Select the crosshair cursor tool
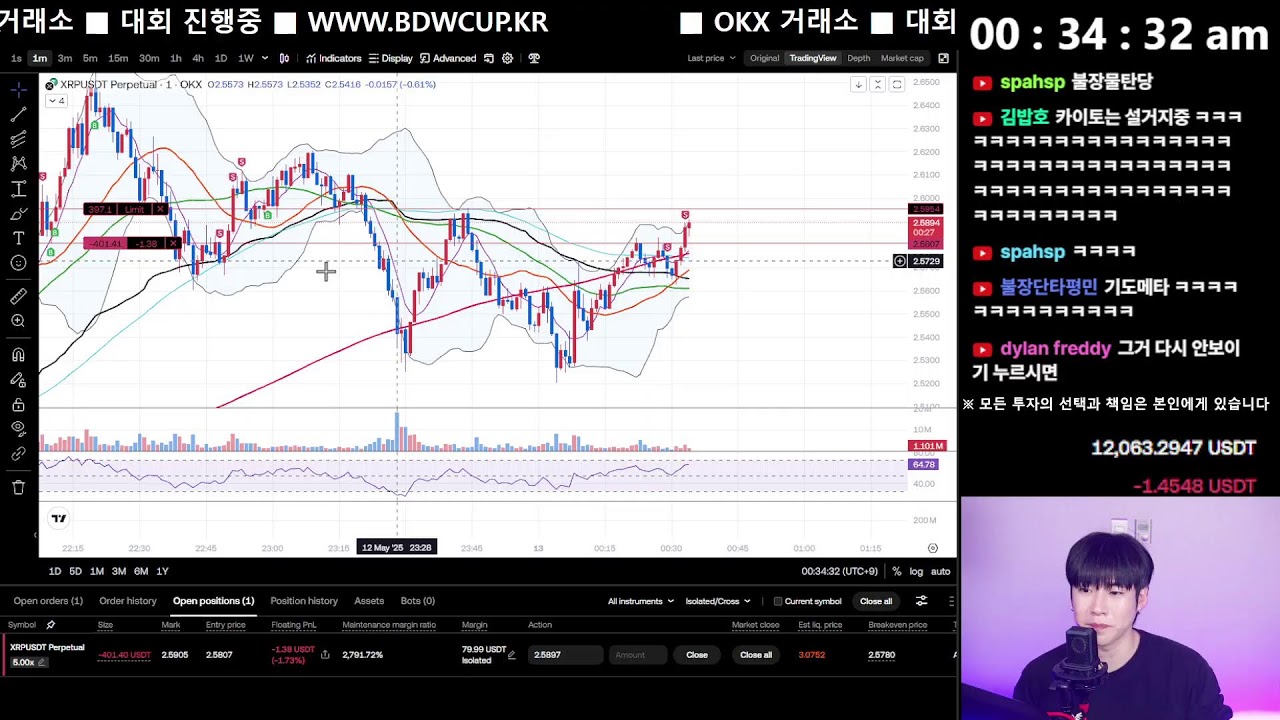1280x720 pixels. 18,90
